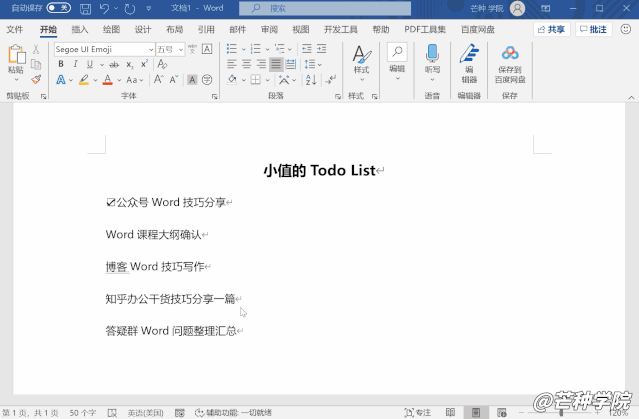Toggle checkbox before 公众号 Word 技巧分享
639x419 pixels.
point(110,202)
